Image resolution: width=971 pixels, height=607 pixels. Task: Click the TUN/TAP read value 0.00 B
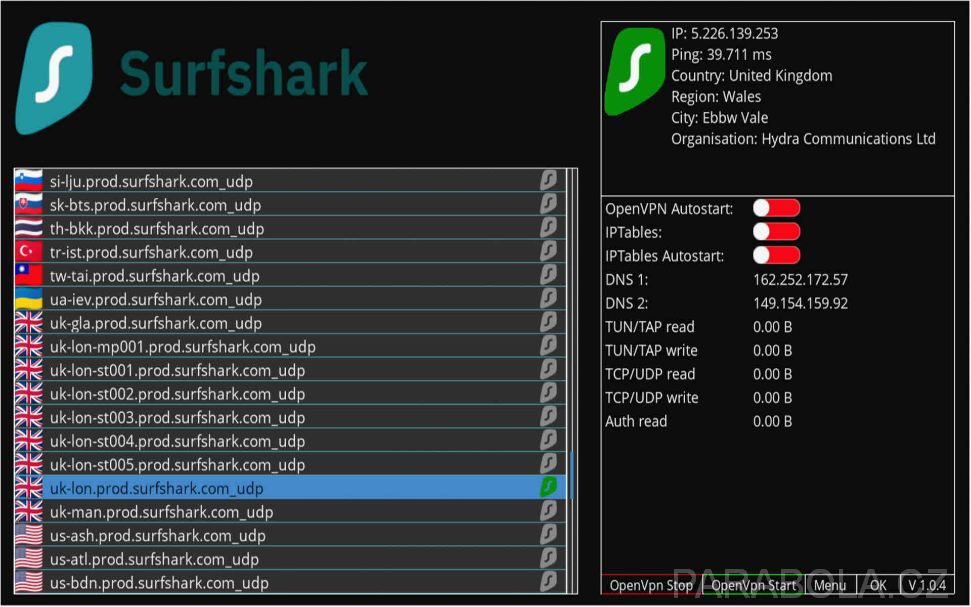772,326
